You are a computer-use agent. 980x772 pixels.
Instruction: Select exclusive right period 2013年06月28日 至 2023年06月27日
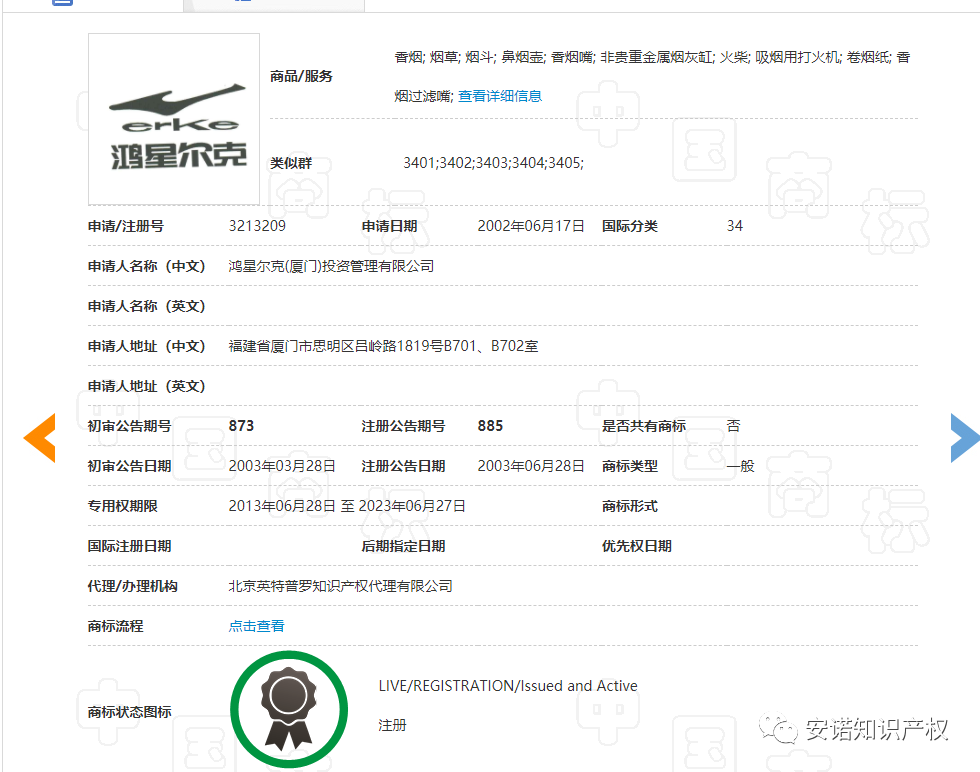click(x=347, y=506)
